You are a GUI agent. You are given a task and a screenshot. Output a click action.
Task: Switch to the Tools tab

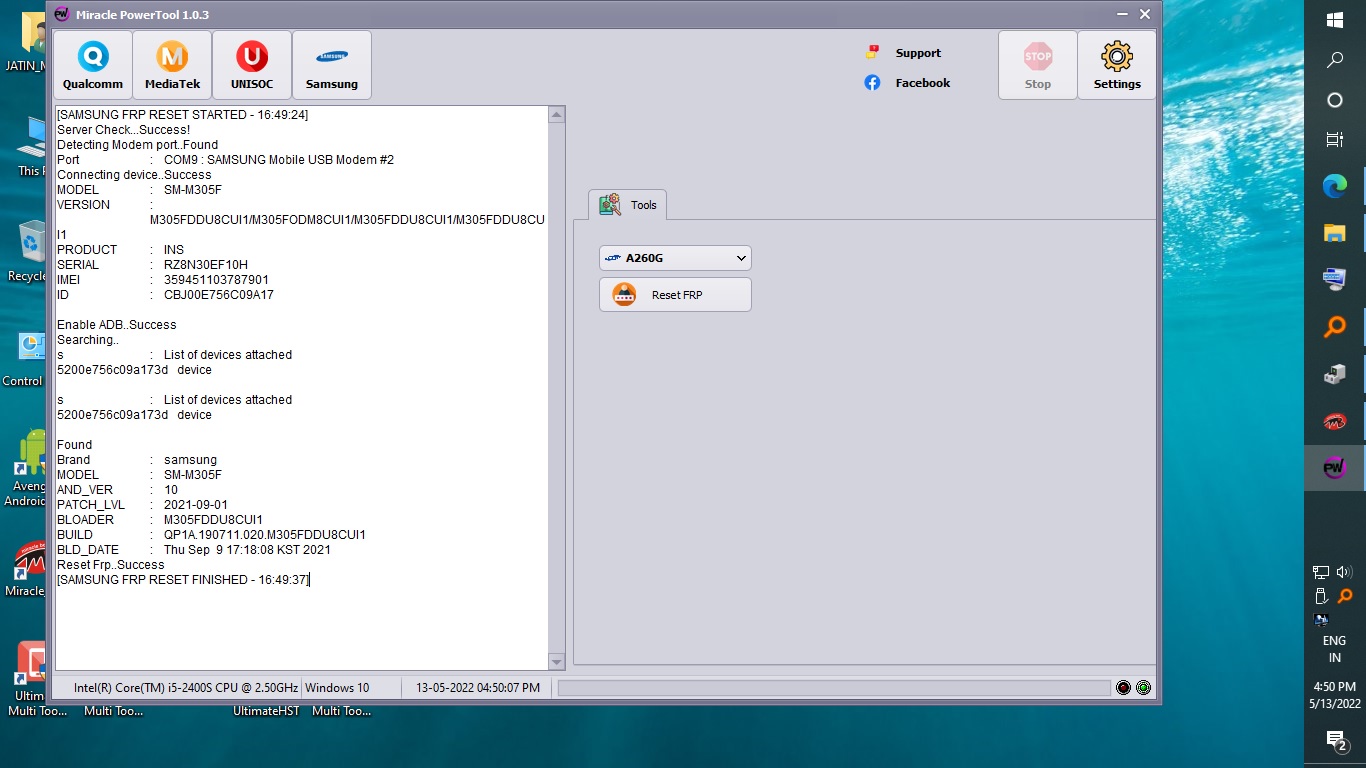tap(628, 205)
